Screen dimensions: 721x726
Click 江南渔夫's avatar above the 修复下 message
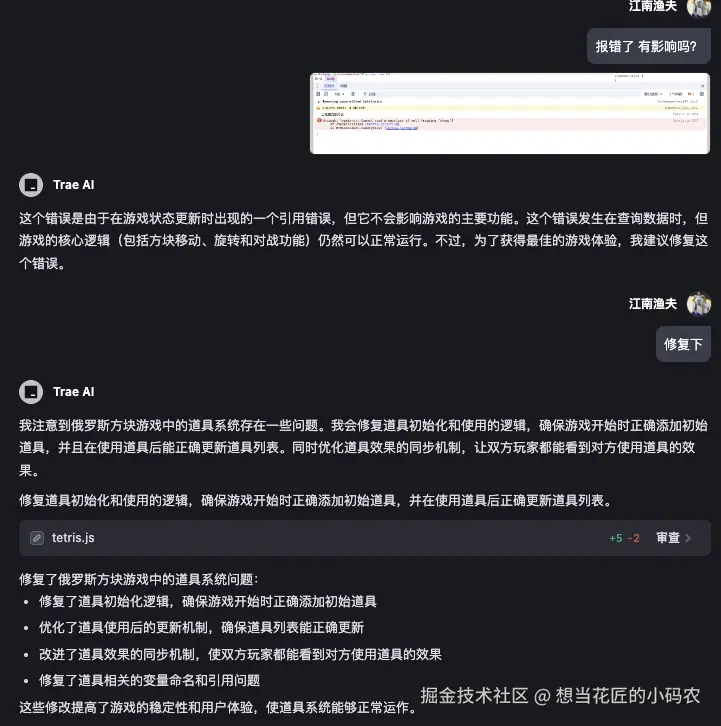[x=698, y=304]
